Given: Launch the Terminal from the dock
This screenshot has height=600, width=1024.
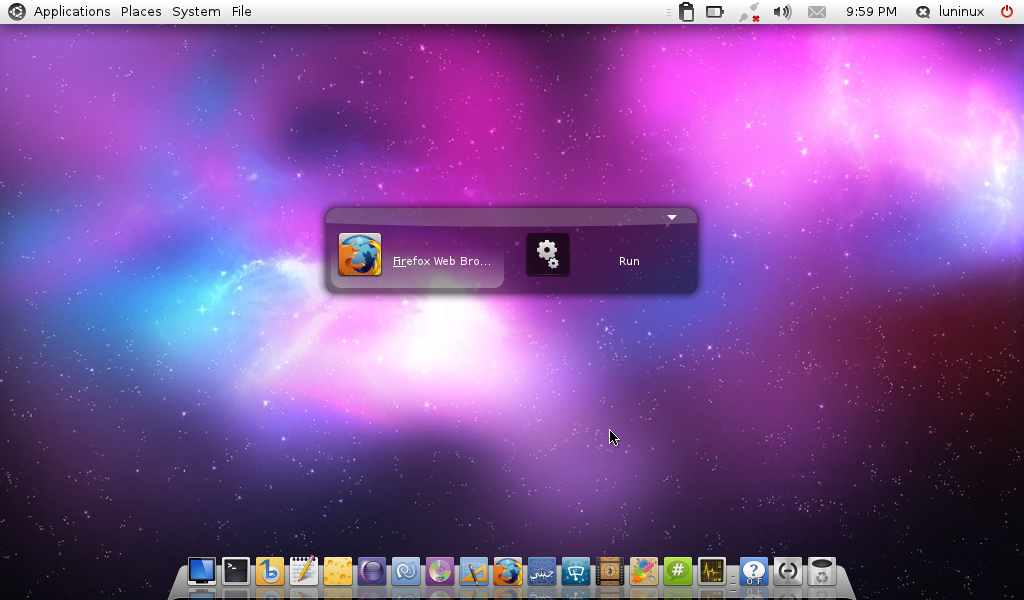Looking at the screenshot, I should 235,571.
